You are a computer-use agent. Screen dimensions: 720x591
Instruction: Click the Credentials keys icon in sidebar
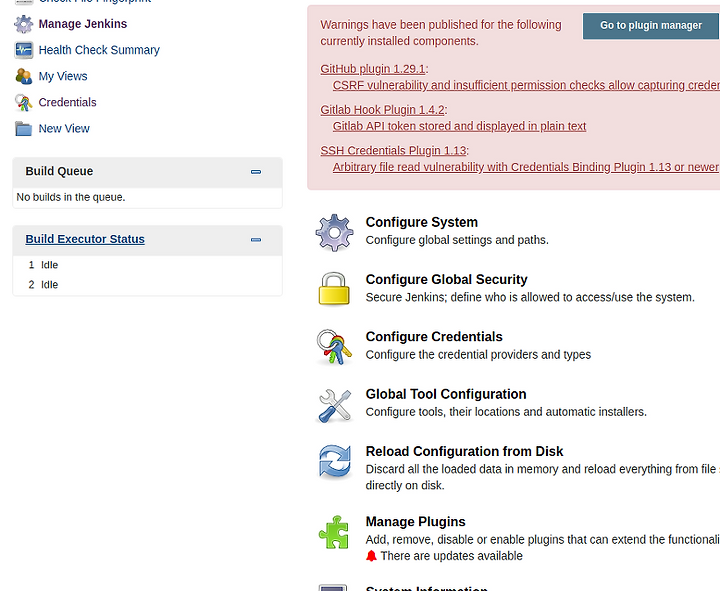pos(23,102)
